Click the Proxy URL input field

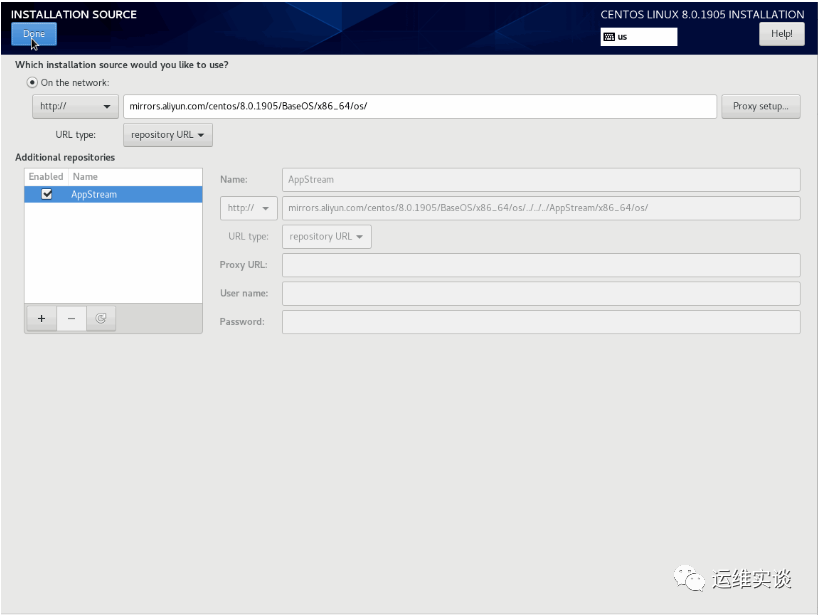(x=541, y=265)
